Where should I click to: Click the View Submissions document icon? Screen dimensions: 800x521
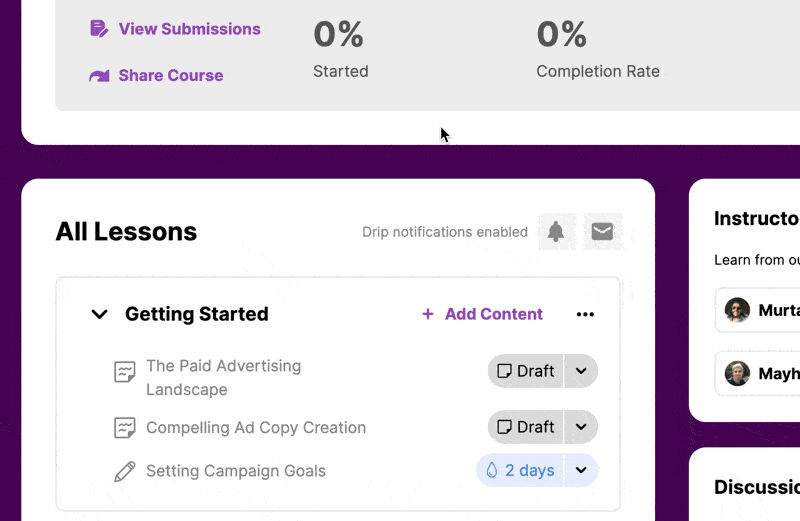pyautogui.click(x=99, y=29)
